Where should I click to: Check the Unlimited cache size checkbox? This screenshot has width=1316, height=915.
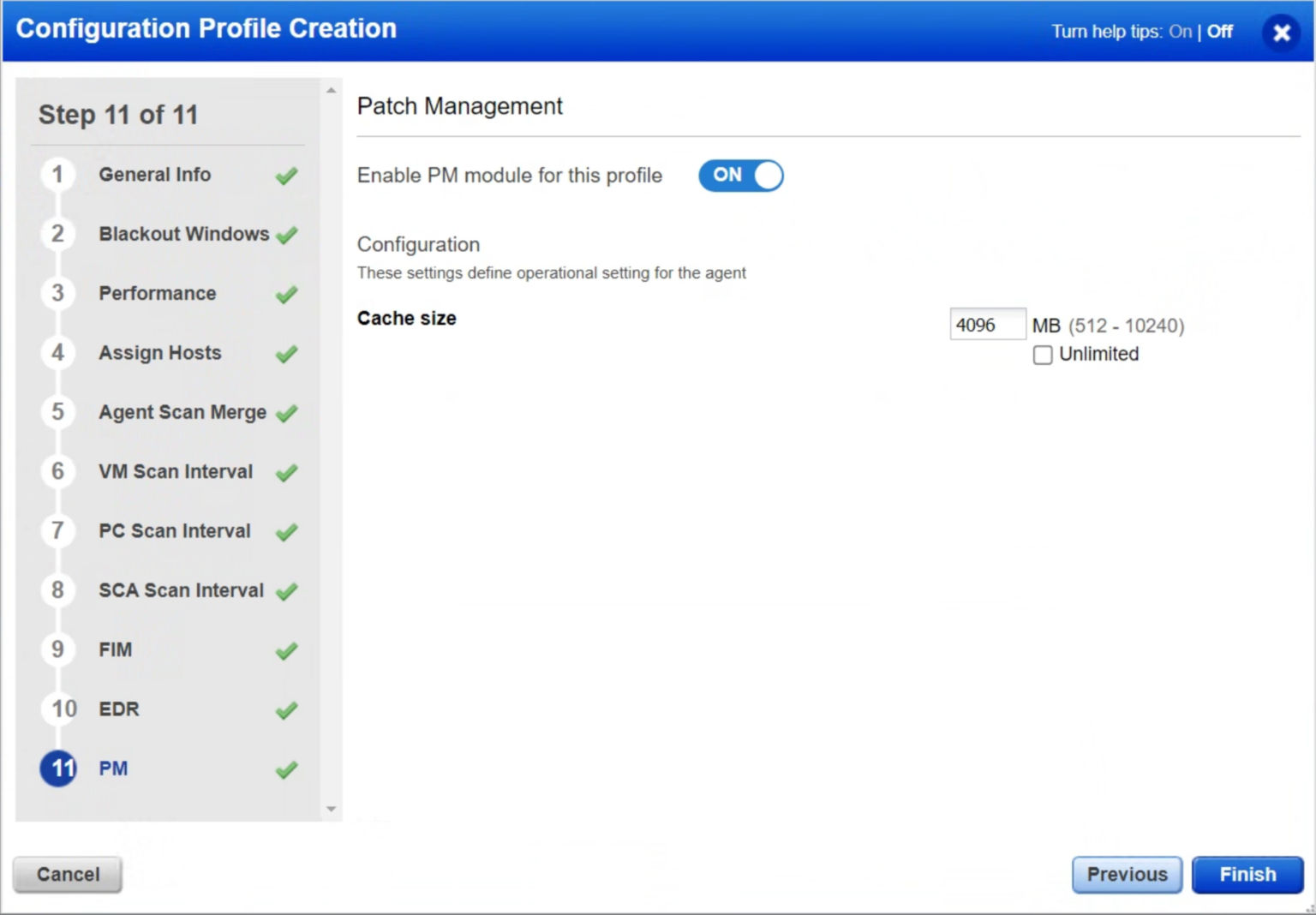point(1043,355)
